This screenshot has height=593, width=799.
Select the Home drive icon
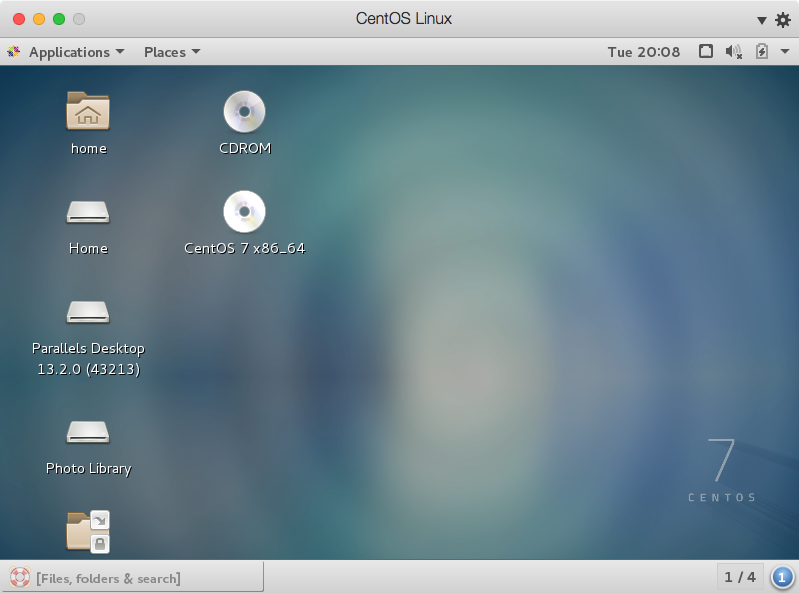[88, 212]
